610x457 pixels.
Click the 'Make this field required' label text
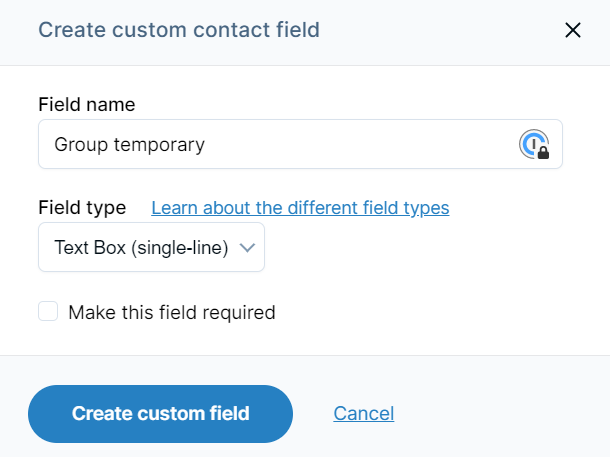(172, 312)
